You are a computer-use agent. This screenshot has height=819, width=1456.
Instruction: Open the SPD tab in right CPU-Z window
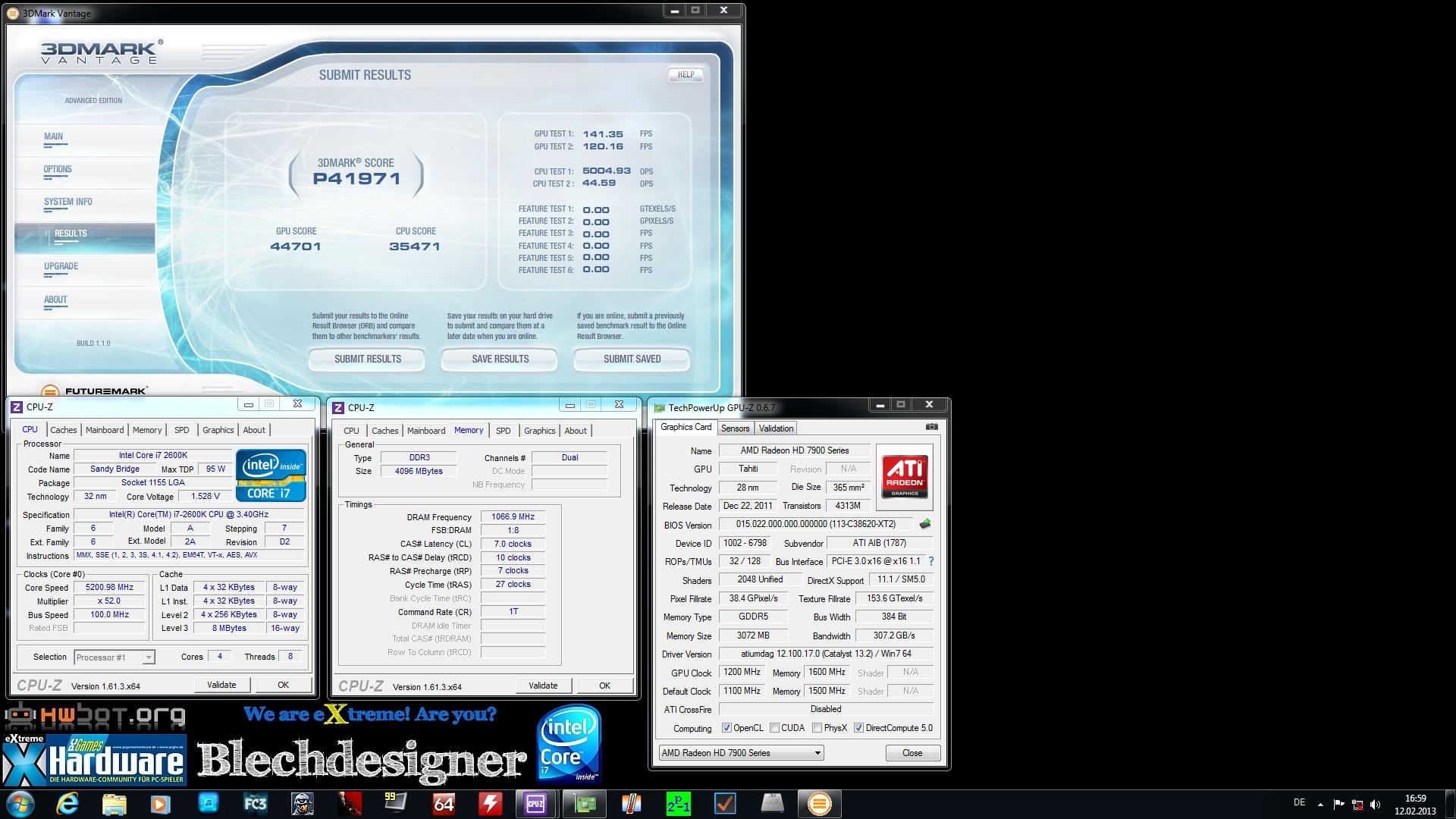503,431
